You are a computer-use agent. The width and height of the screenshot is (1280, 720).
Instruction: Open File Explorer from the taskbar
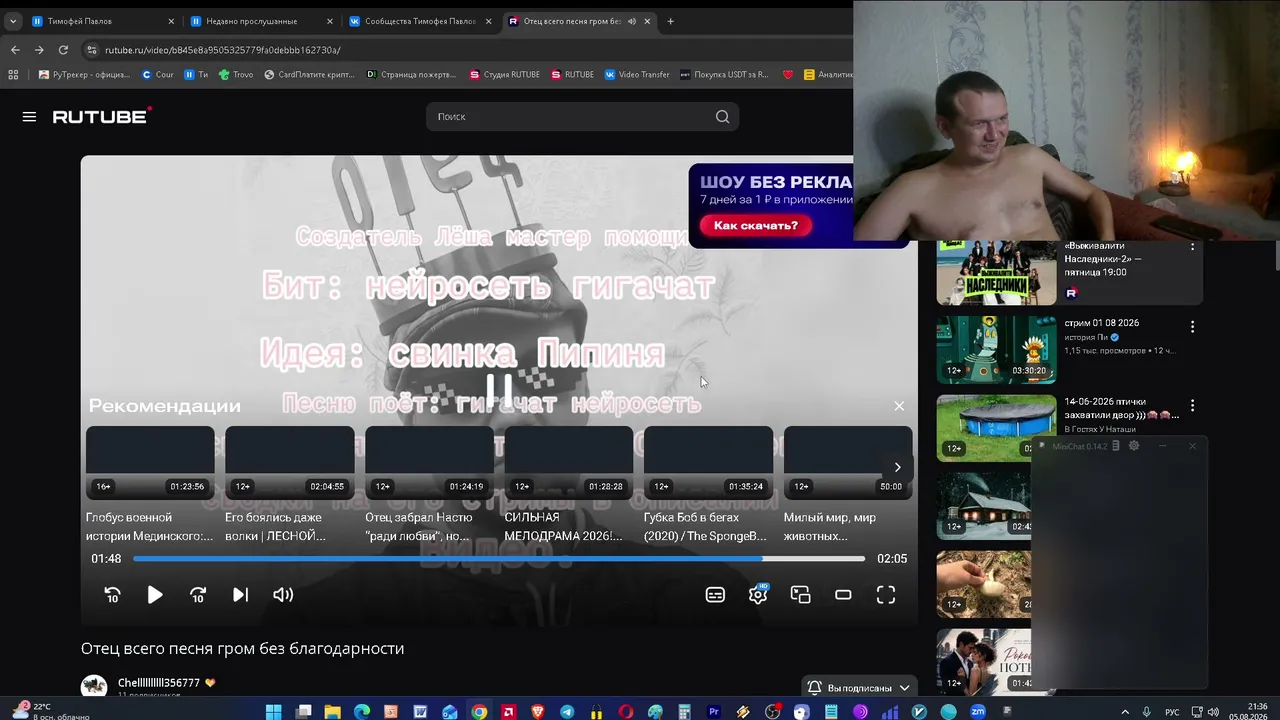tap(332, 712)
